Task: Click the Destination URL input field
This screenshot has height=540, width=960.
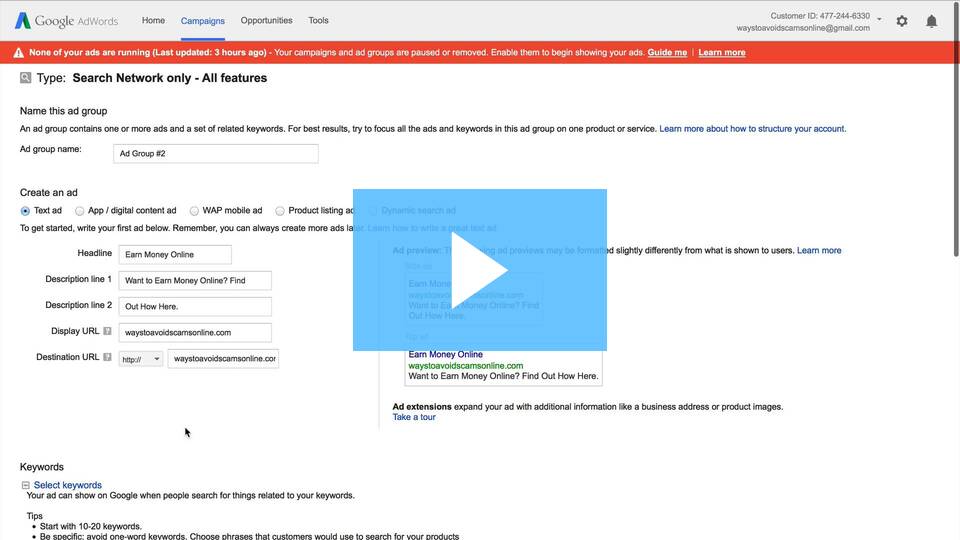Action: pos(223,359)
